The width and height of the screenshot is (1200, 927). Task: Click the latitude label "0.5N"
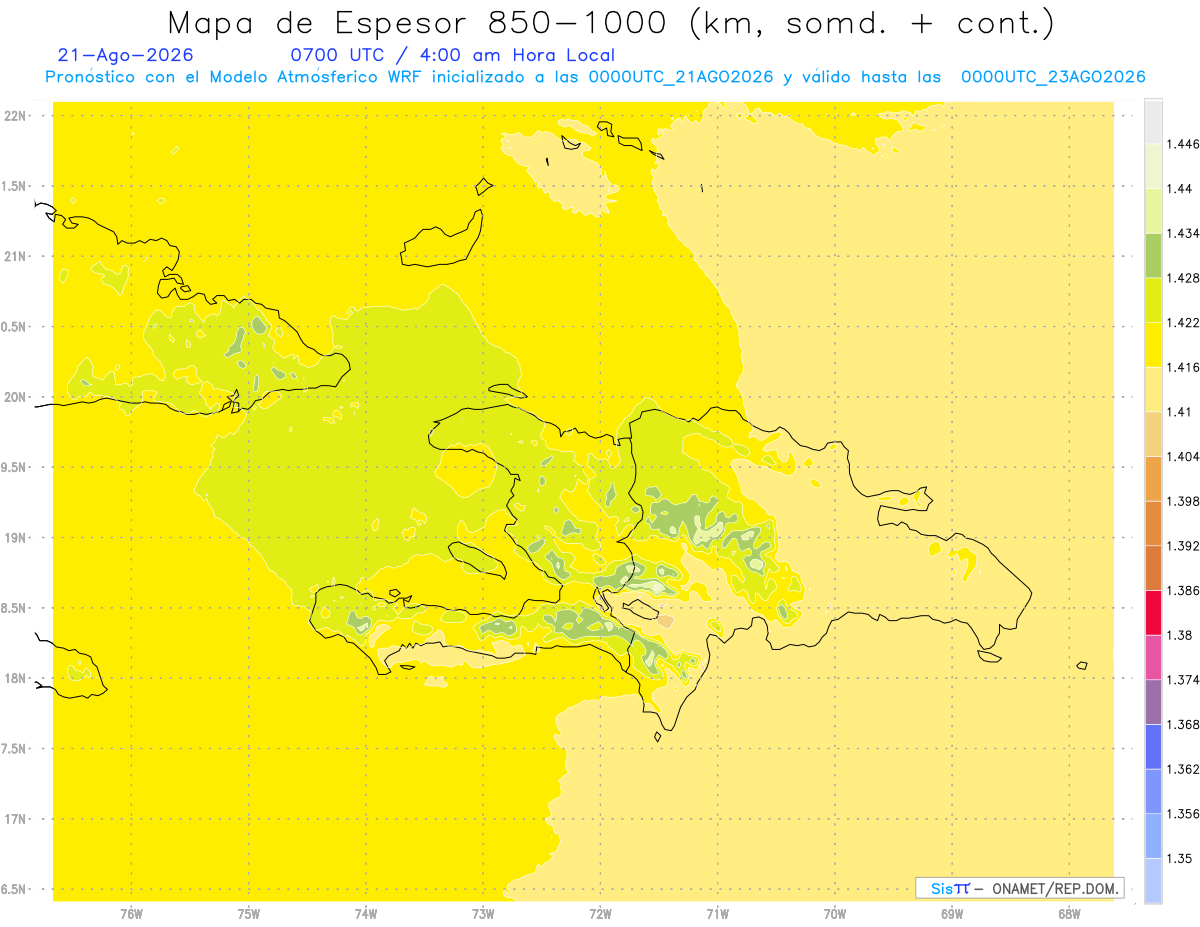click(x=15, y=327)
